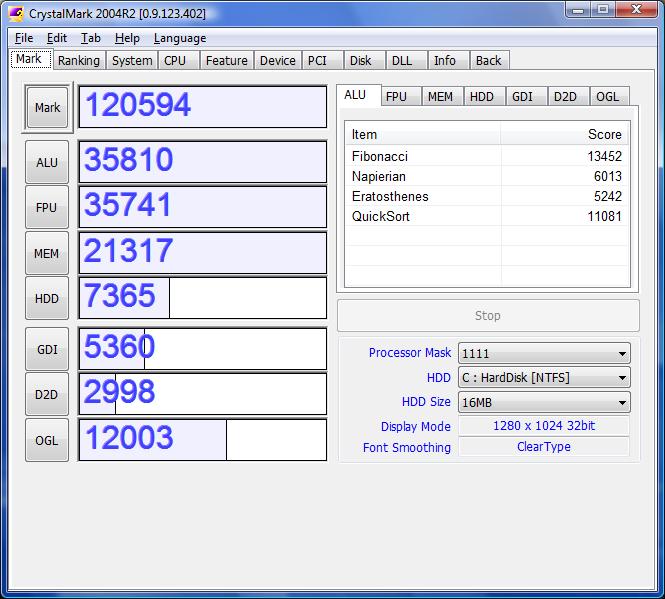The image size is (665, 599).
Task: Run all benchmarks with Mark button
Action: [x=47, y=108]
